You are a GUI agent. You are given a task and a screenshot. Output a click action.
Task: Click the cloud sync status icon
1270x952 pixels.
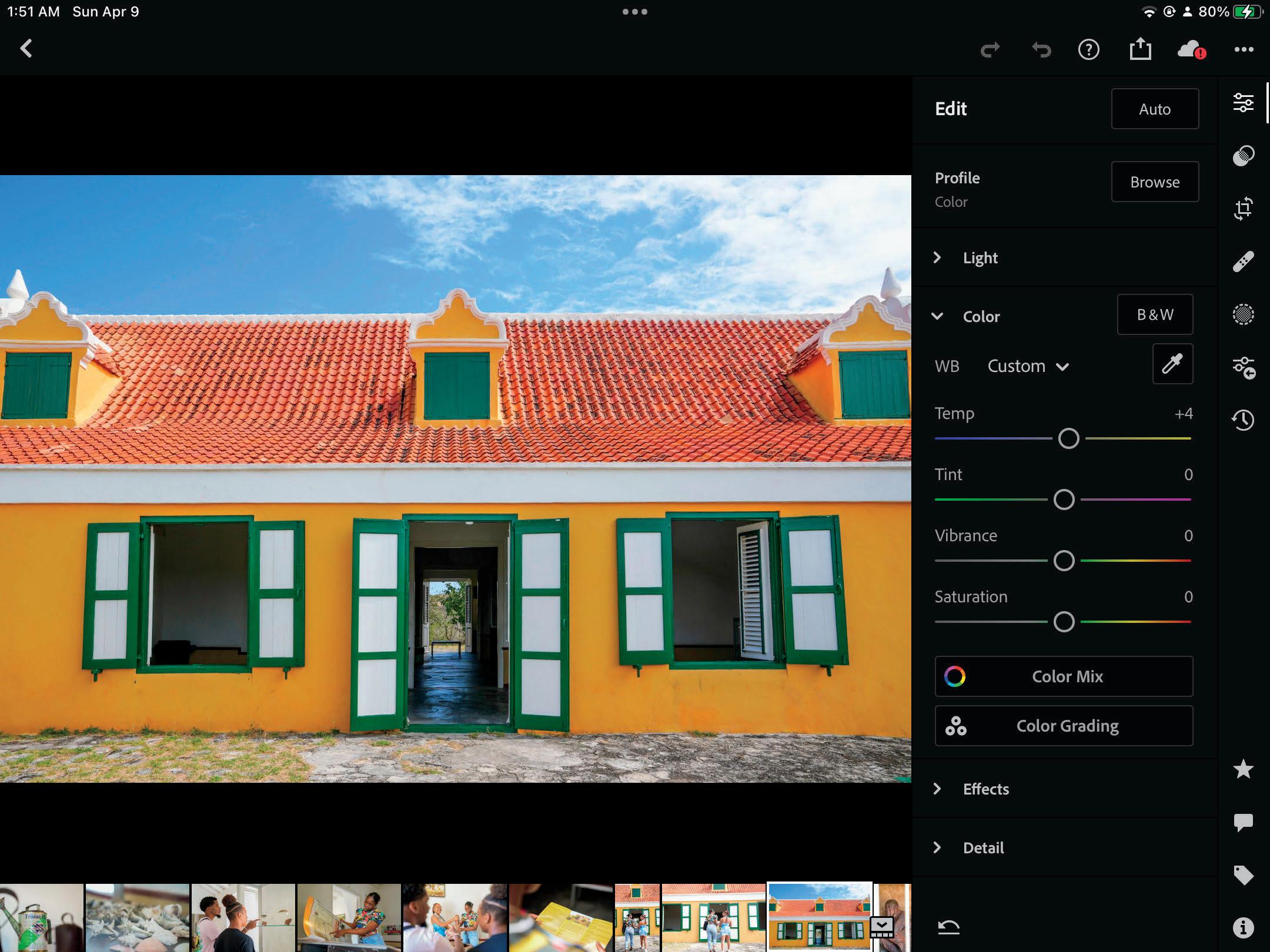pos(1191,50)
